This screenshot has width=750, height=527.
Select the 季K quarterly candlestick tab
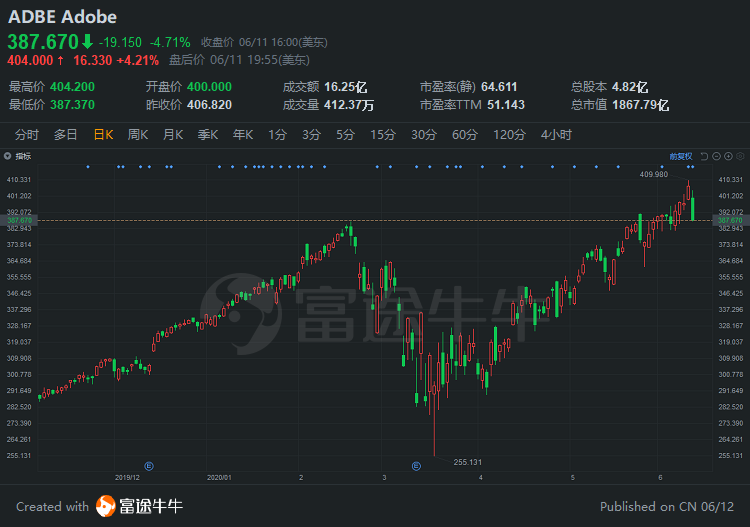[208, 135]
